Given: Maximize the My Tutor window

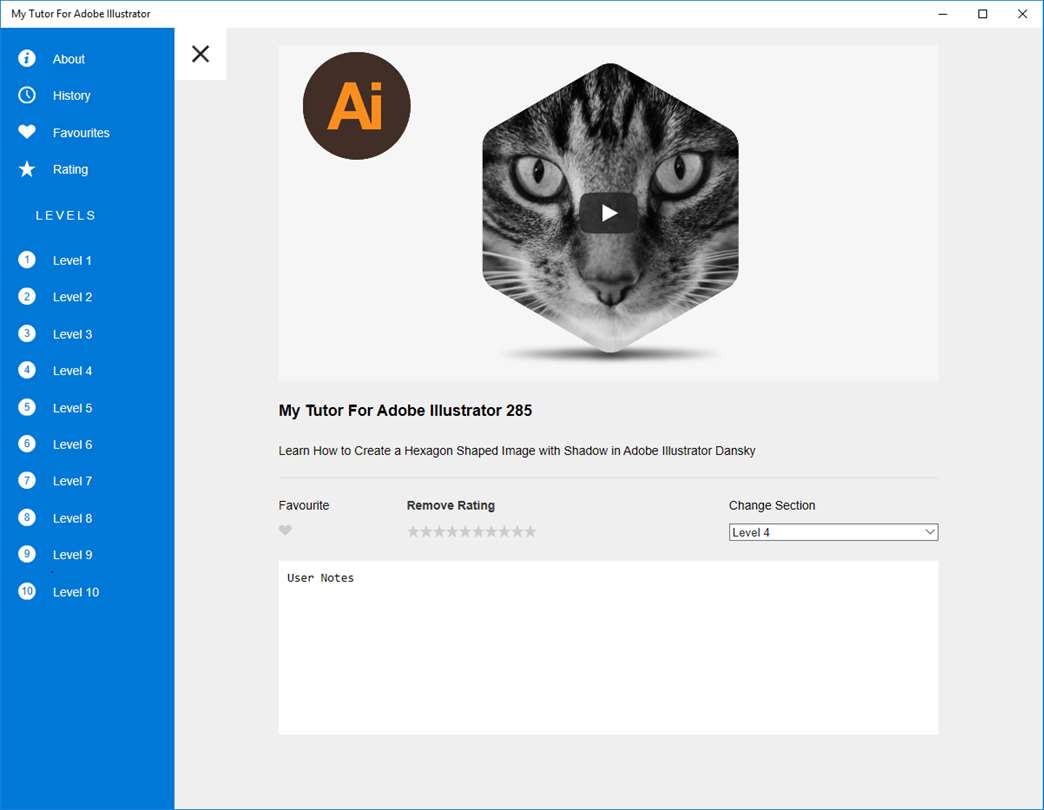Looking at the screenshot, I should 983,14.
